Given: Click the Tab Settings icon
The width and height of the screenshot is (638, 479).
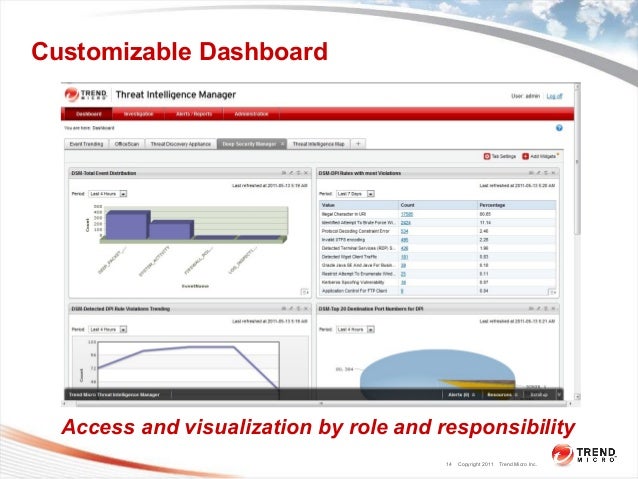Looking at the screenshot, I should 487,156.
